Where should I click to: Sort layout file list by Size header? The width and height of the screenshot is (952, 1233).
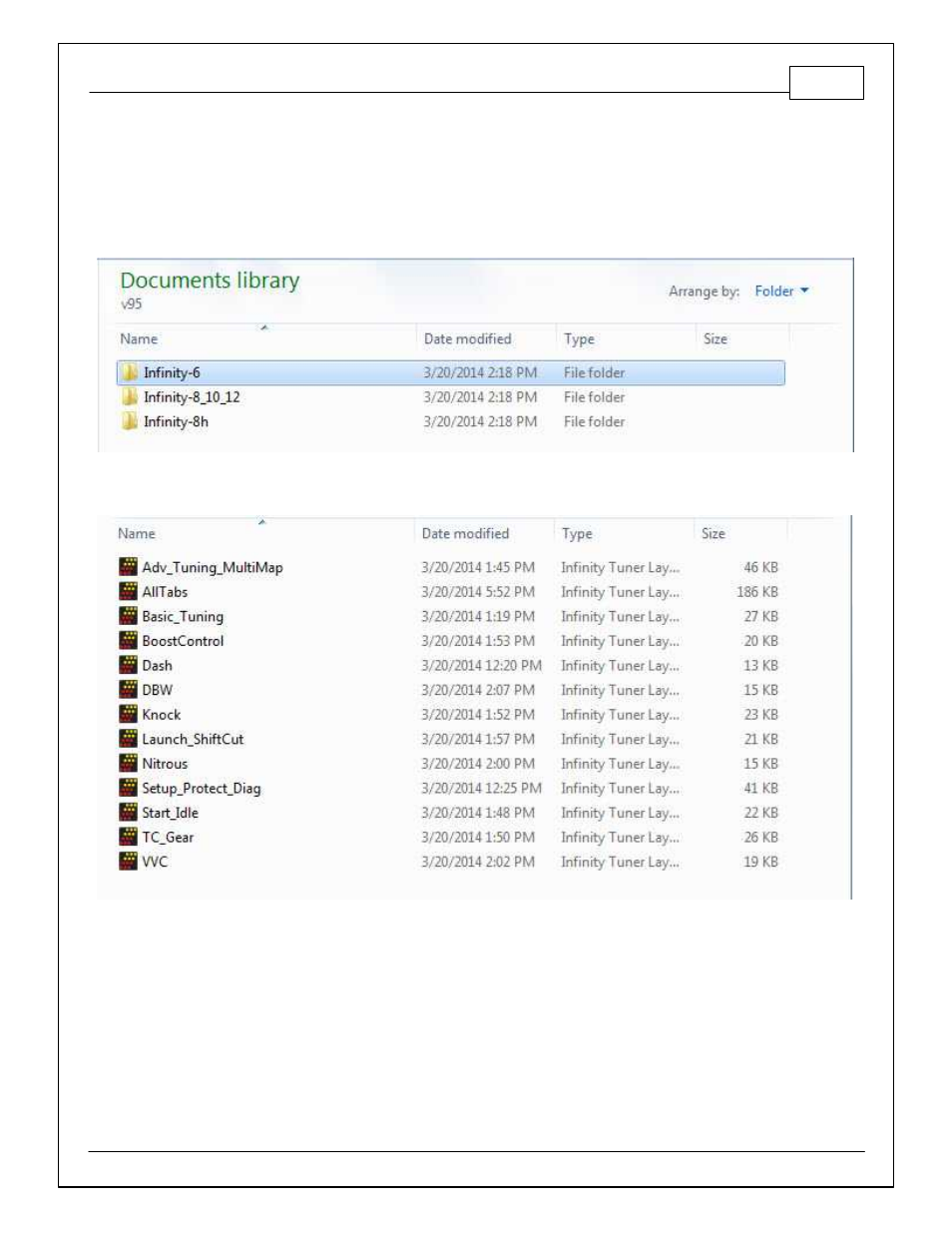[714, 534]
